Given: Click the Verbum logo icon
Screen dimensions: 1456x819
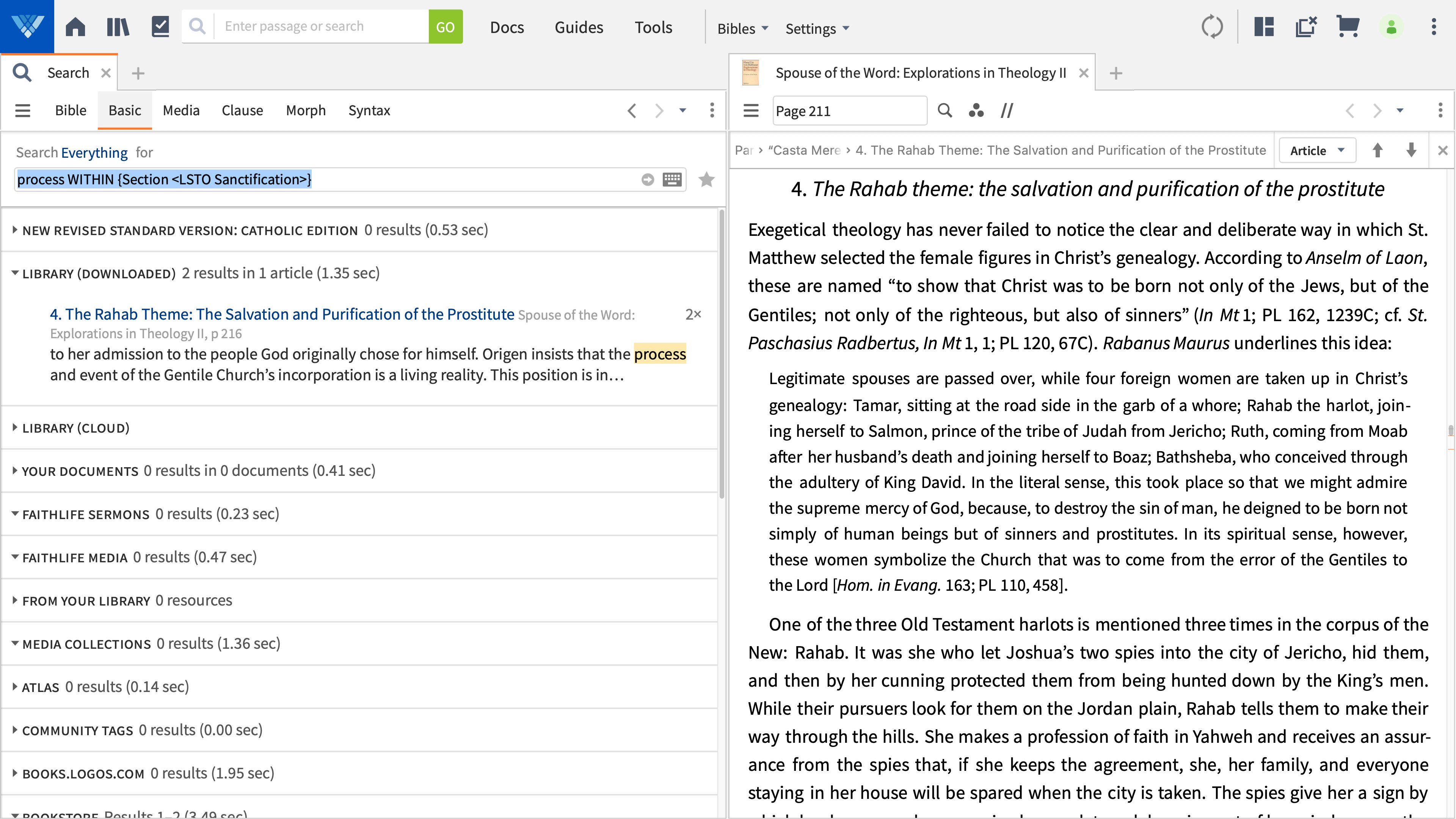Looking at the screenshot, I should (27, 27).
